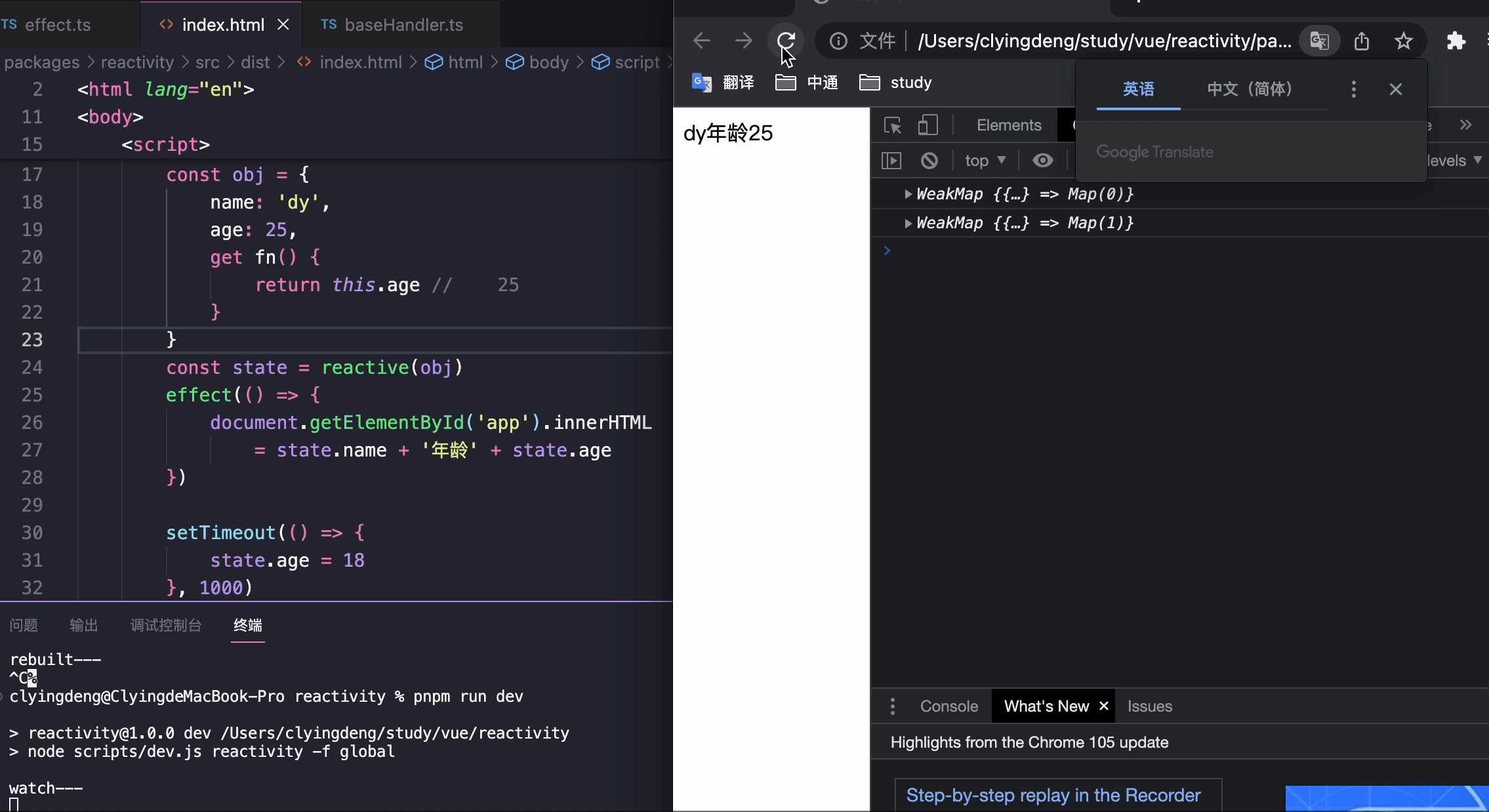Click the browser address bar URL

pos(1104,41)
